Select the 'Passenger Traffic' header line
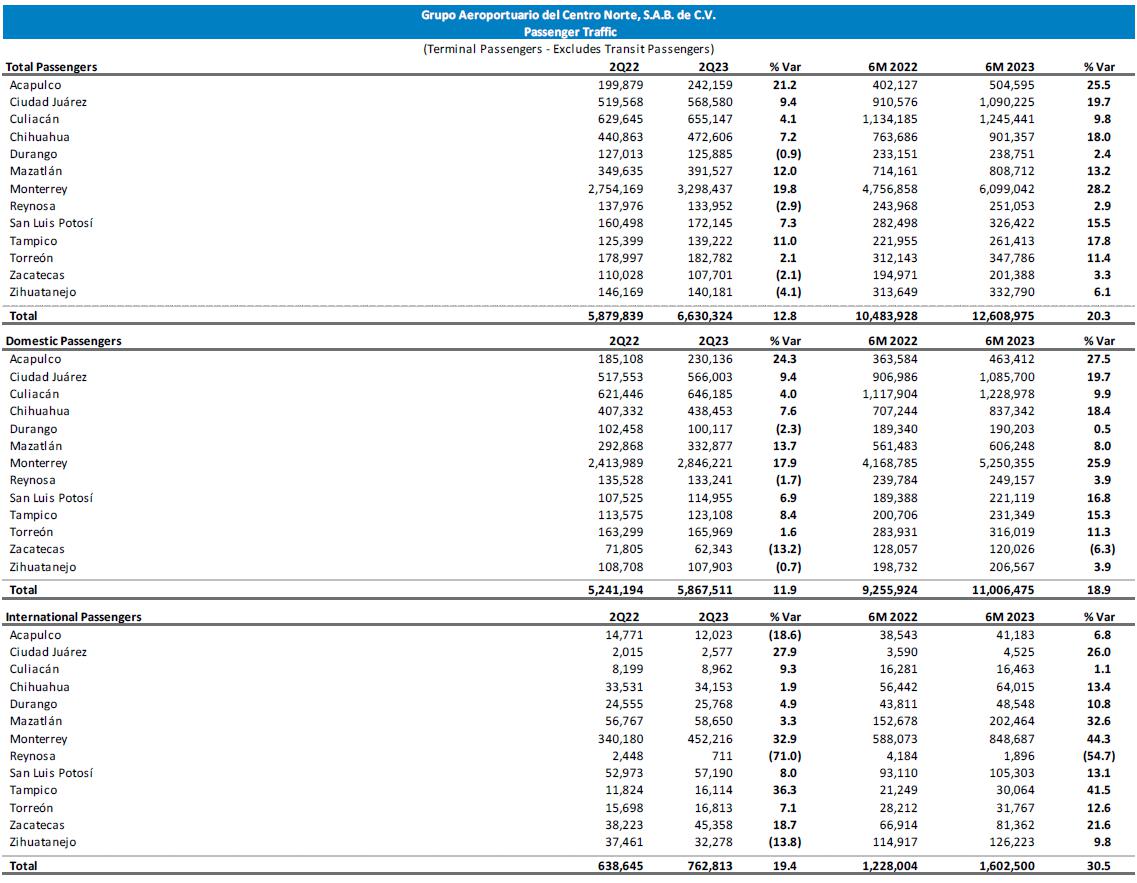The height and width of the screenshot is (883, 1137). click(568, 32)
